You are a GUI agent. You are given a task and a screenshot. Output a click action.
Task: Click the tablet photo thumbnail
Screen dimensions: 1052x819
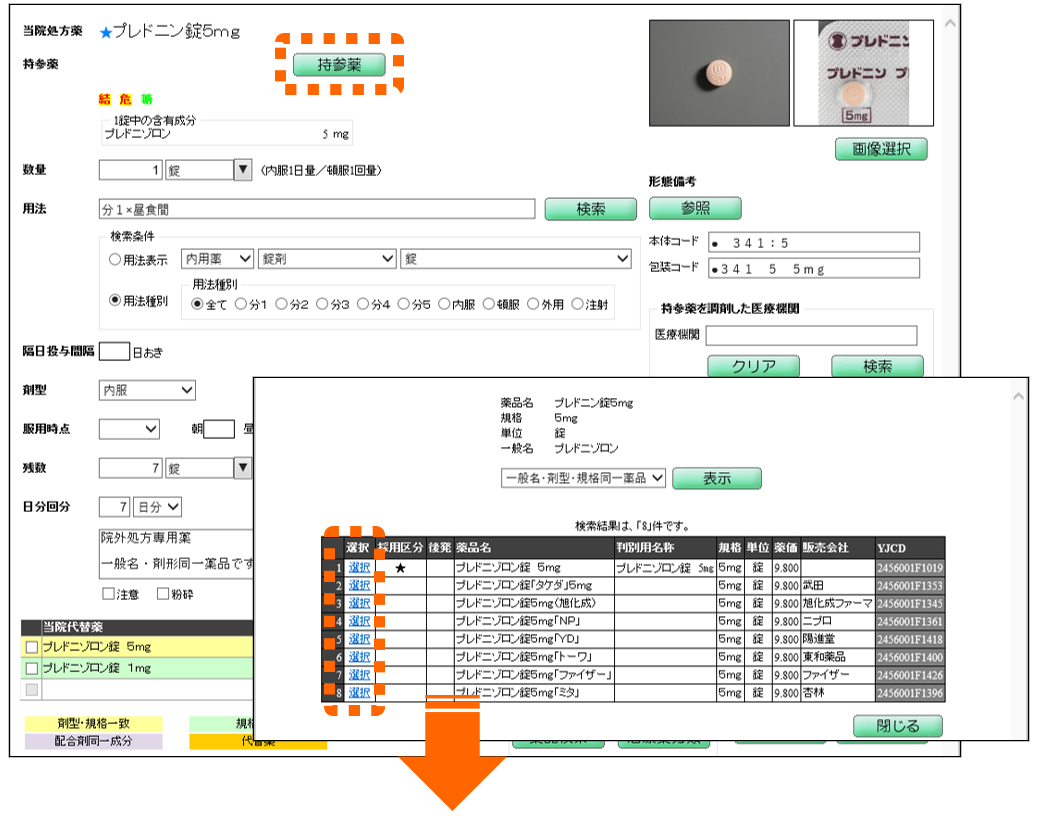click(717, 73)
